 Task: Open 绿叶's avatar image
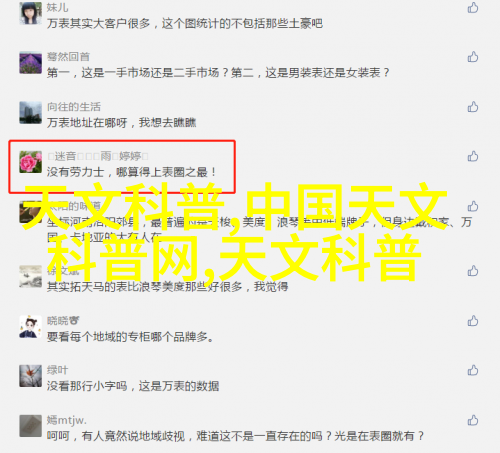31,376
